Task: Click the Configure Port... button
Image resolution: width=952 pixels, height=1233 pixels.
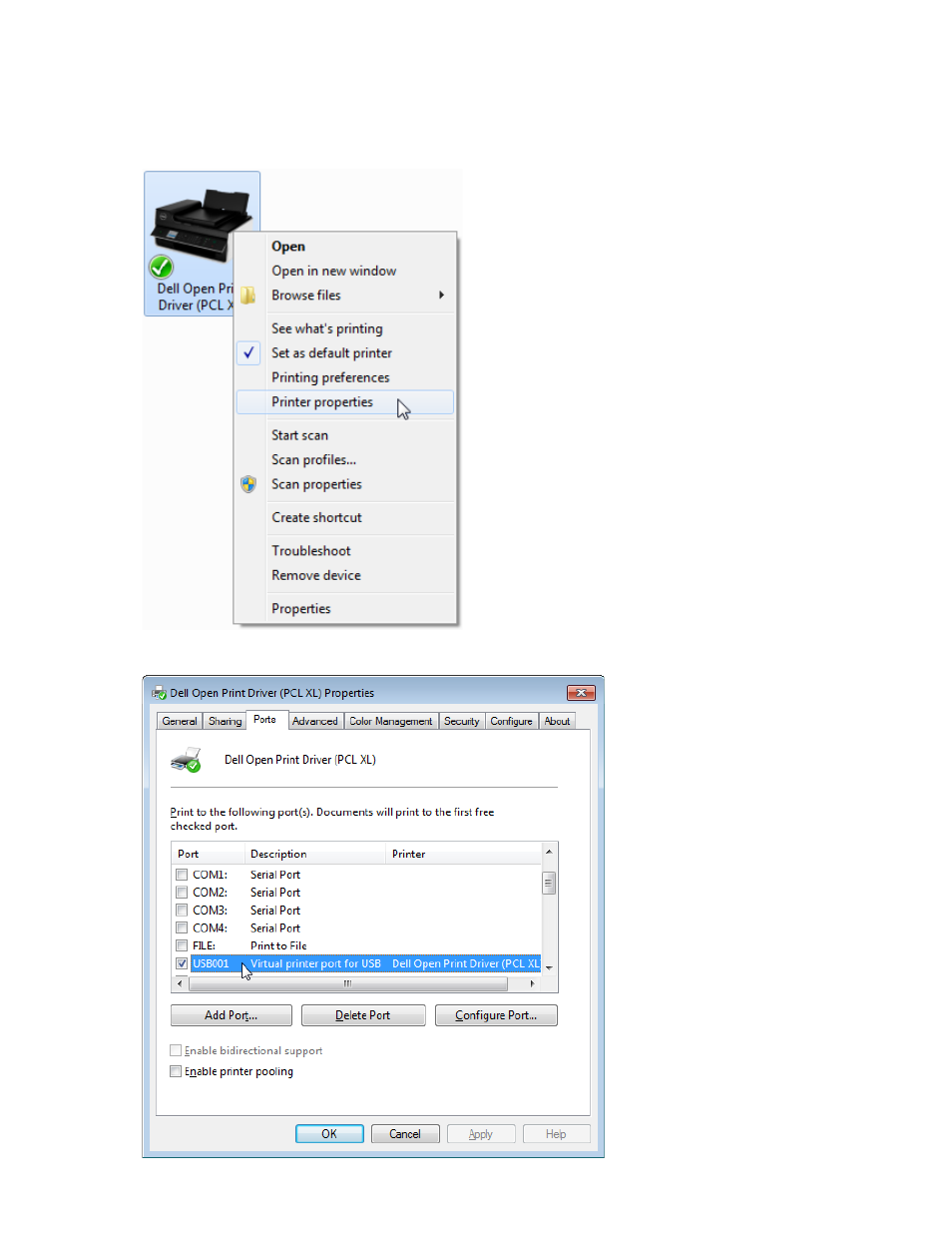Action: click(496, 1015)
